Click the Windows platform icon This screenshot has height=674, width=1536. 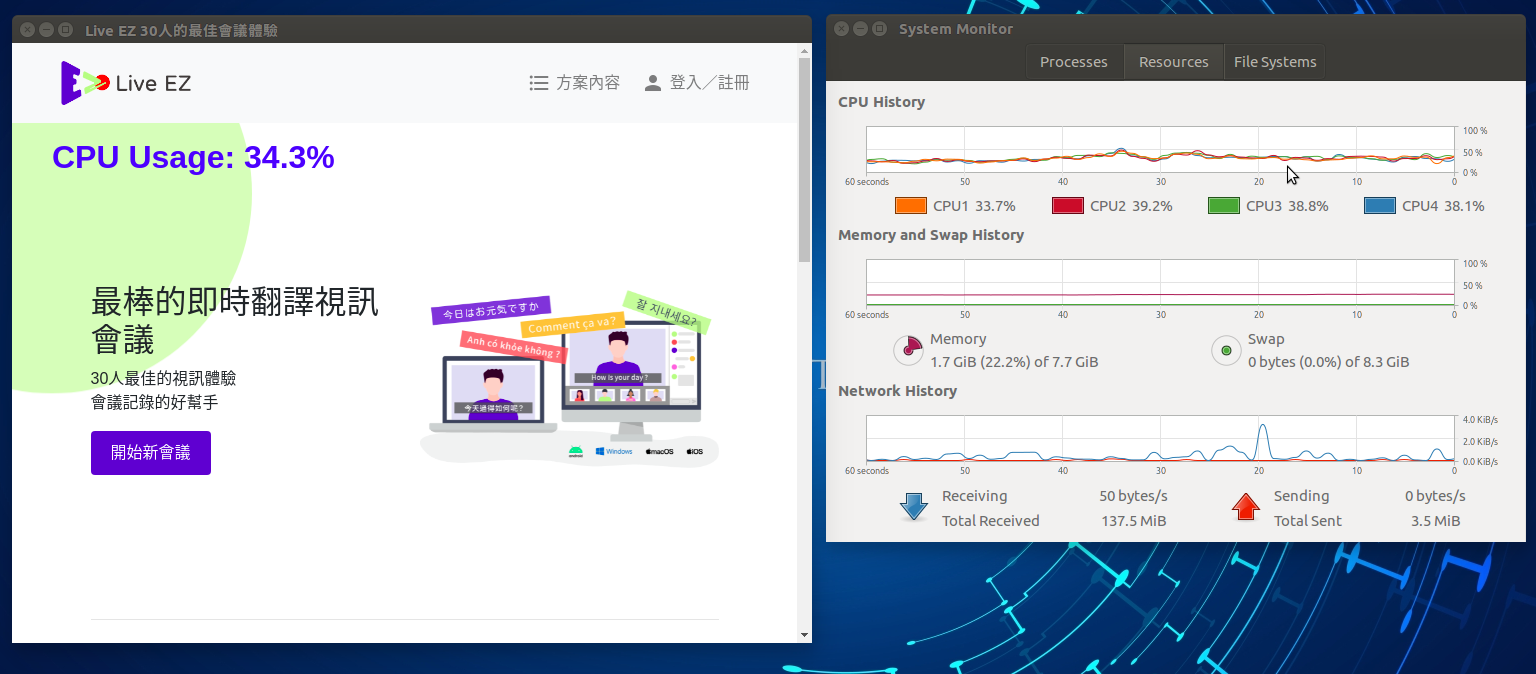614,451
